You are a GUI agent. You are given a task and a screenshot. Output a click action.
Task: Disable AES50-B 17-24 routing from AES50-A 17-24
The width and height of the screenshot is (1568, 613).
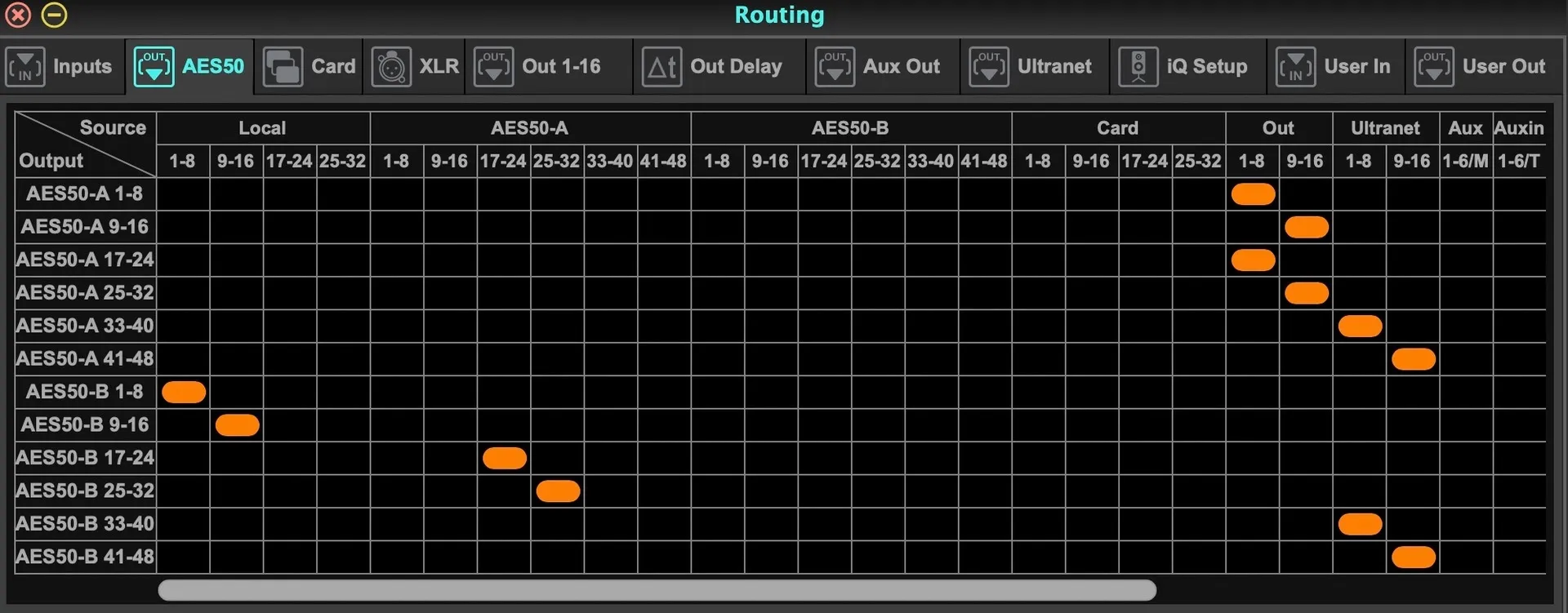pos(504,458)
